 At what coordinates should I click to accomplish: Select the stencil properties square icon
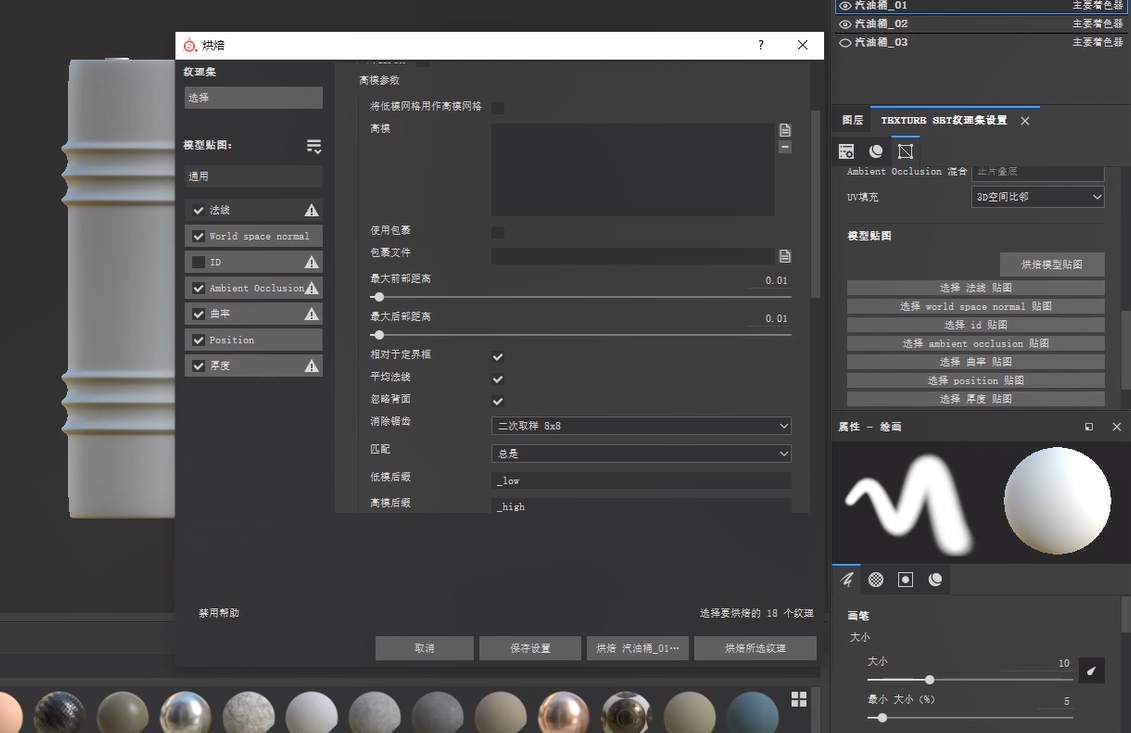[x=905, y=579]
